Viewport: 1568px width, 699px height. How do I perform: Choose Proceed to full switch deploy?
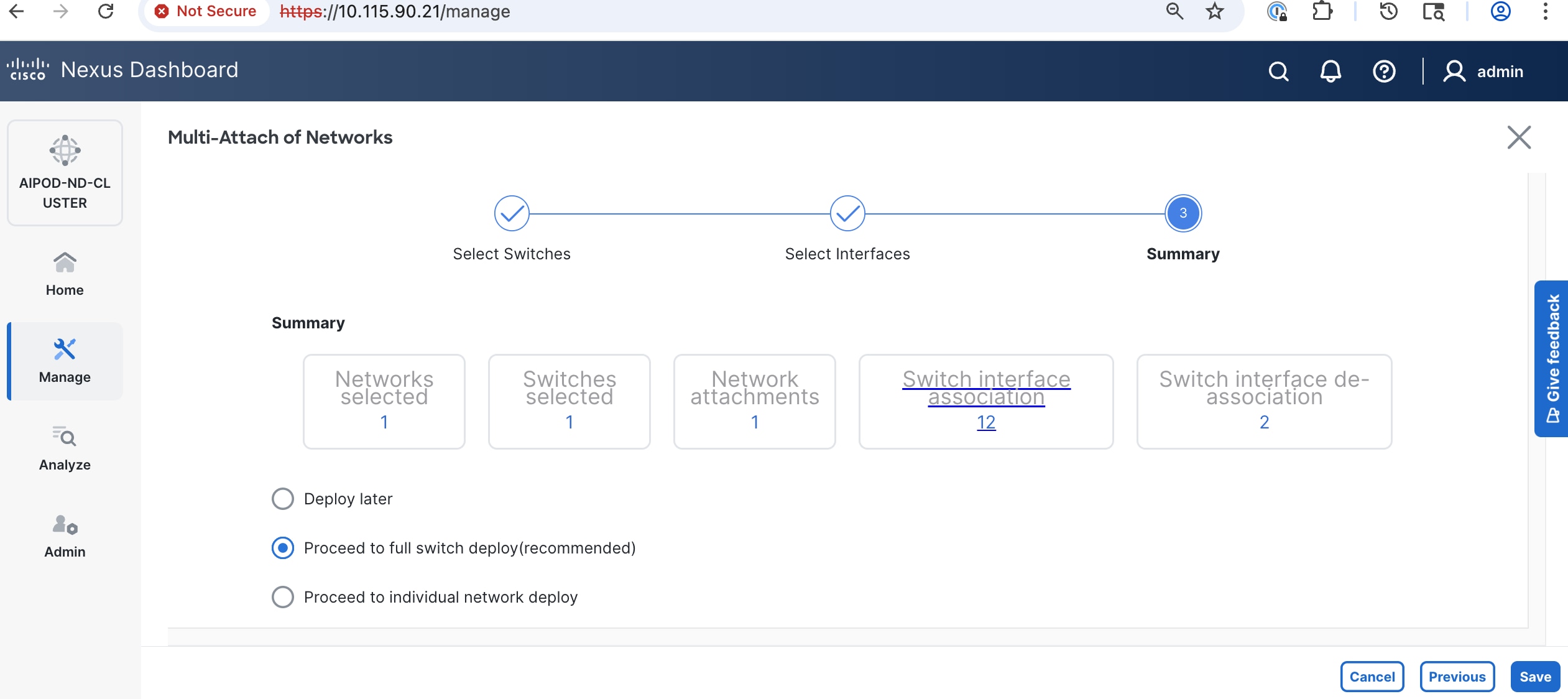283,548
